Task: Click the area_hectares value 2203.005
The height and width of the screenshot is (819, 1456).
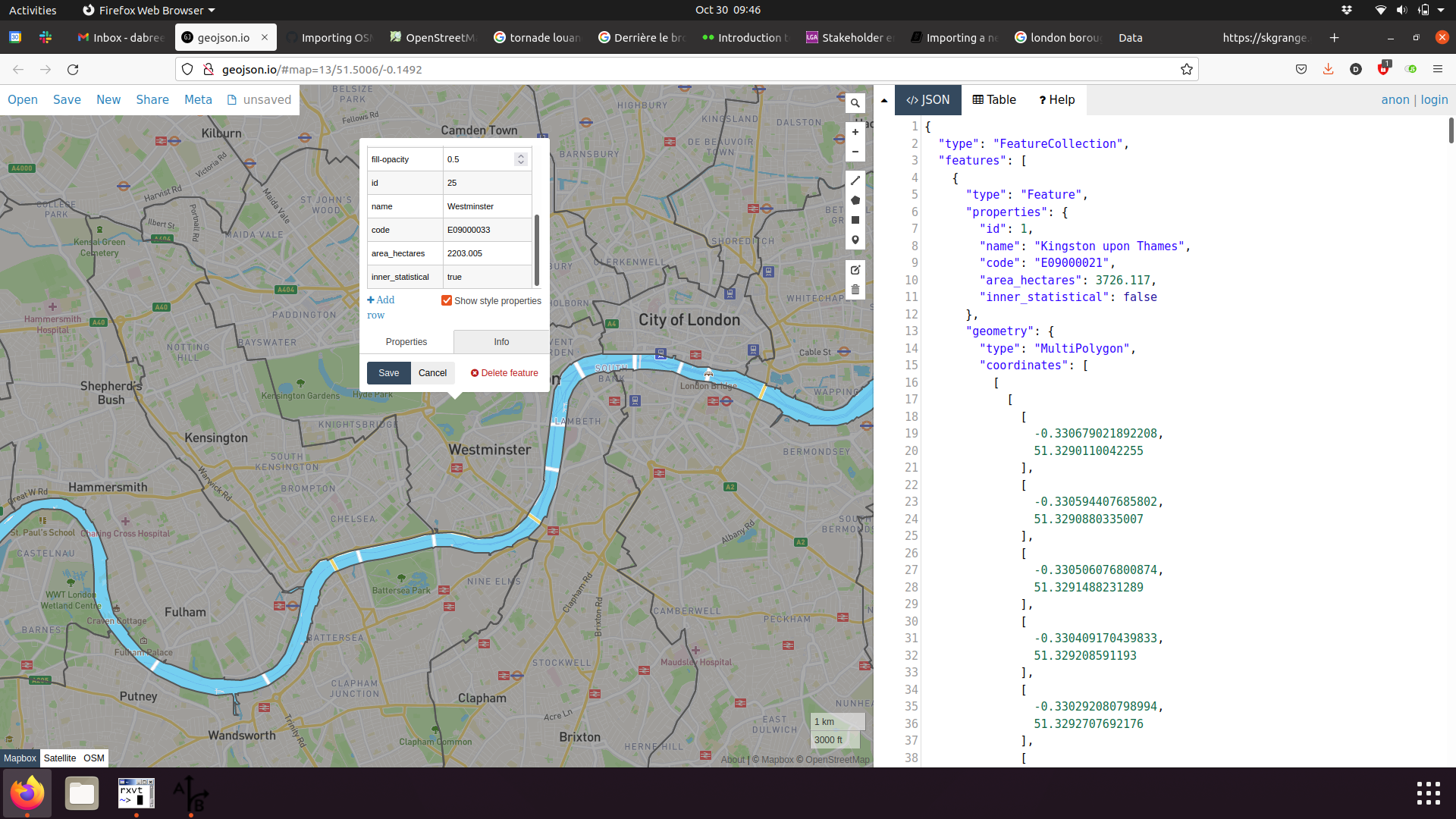Action: pyautogui.click(x=487, y=253)
